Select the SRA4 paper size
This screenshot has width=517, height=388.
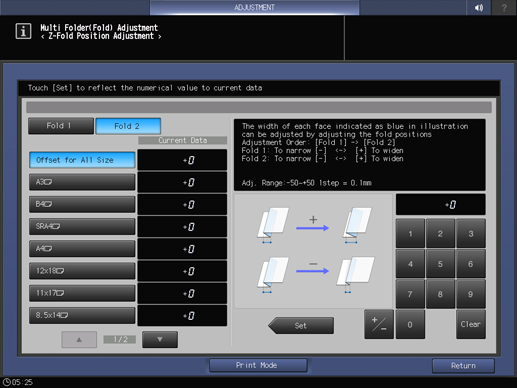(82, 226)
